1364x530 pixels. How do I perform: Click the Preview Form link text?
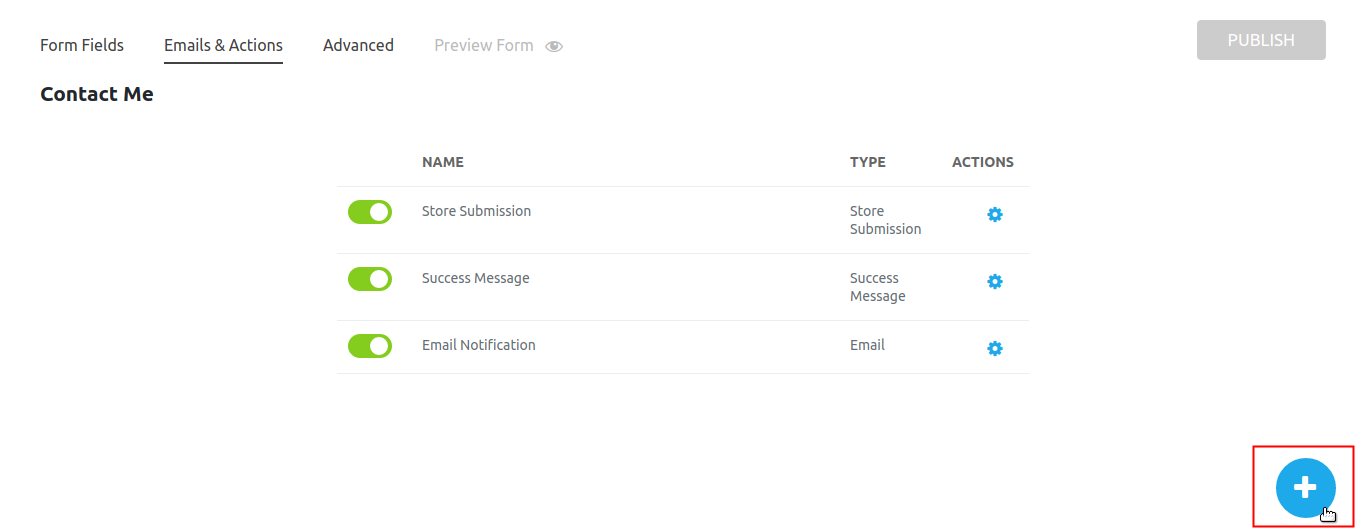tap(484, 45)
